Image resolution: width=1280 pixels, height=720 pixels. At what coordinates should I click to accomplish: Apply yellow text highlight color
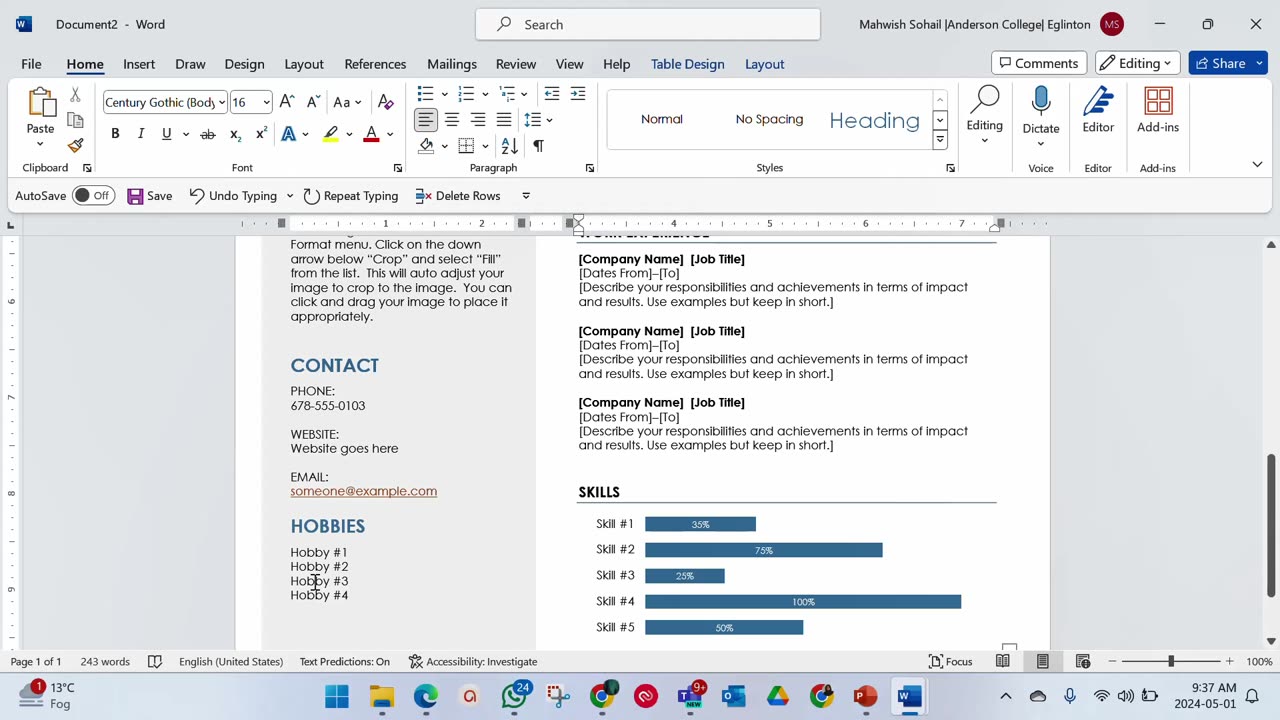(x=330, y=134)
